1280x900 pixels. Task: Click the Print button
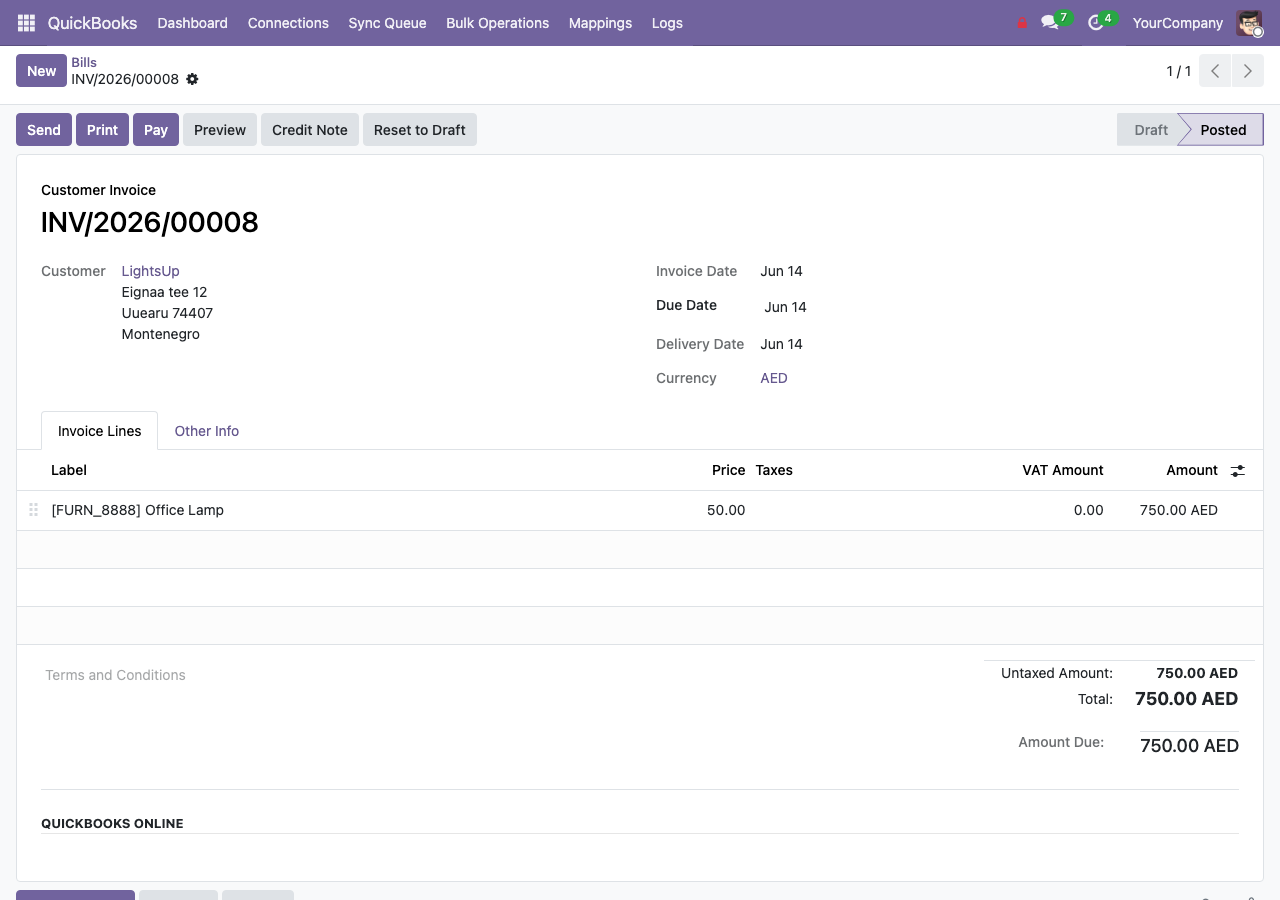point(102,130)
